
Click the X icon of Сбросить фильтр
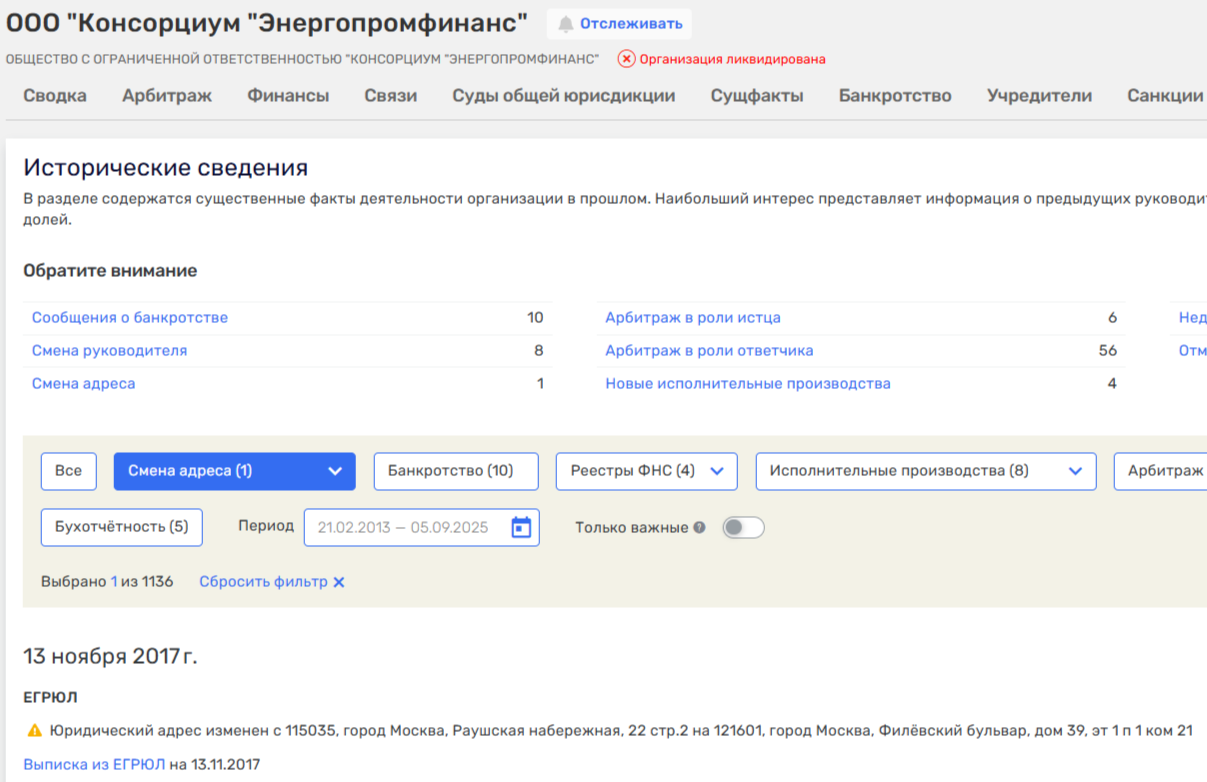pyautogui.click(x=339, y=582)
